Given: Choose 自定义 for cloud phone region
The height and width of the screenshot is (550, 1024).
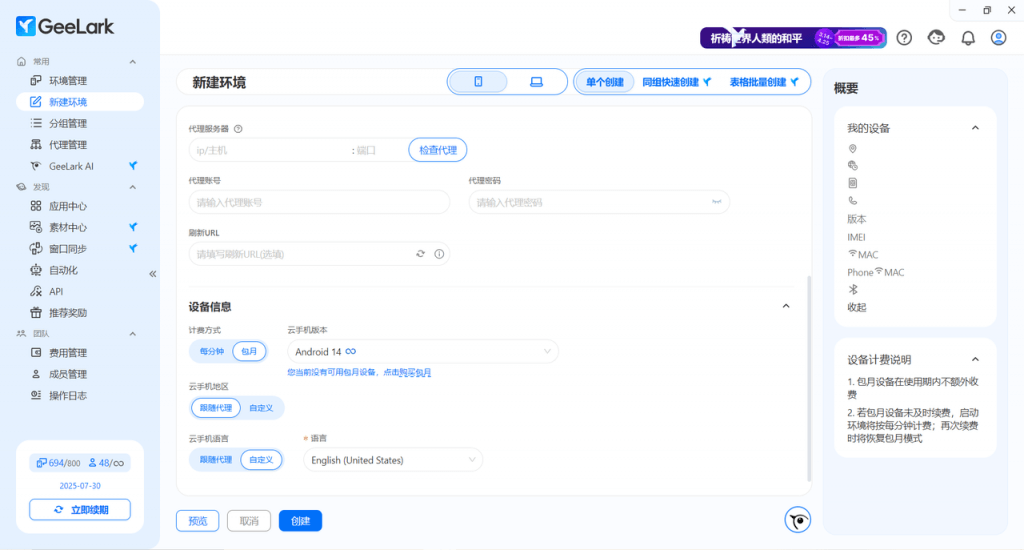Looking at the screenshot, I should (261, 408).
